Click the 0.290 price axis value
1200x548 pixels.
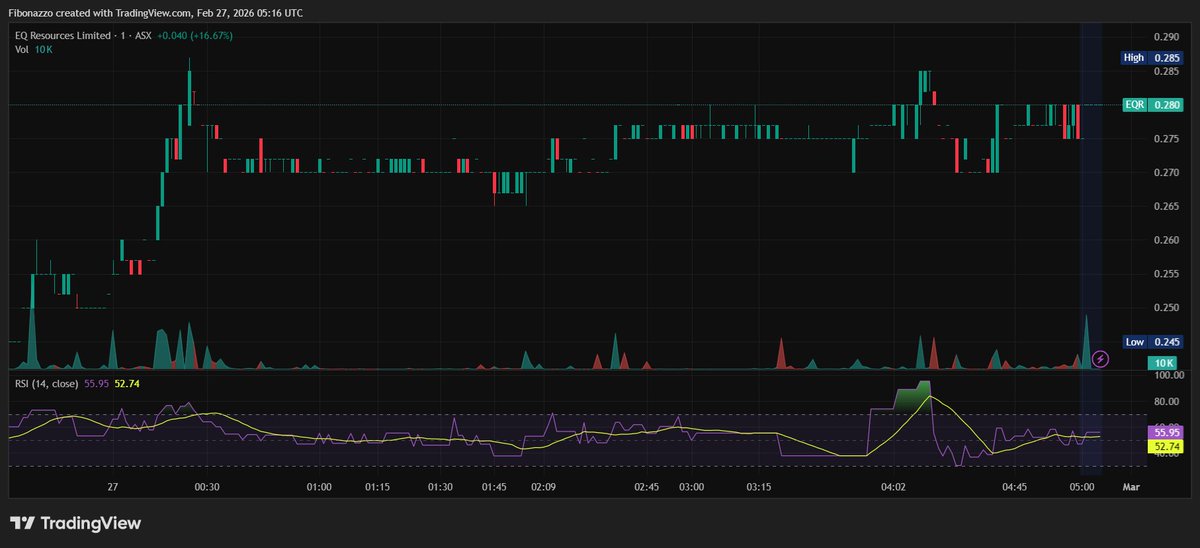[1166, 37]
